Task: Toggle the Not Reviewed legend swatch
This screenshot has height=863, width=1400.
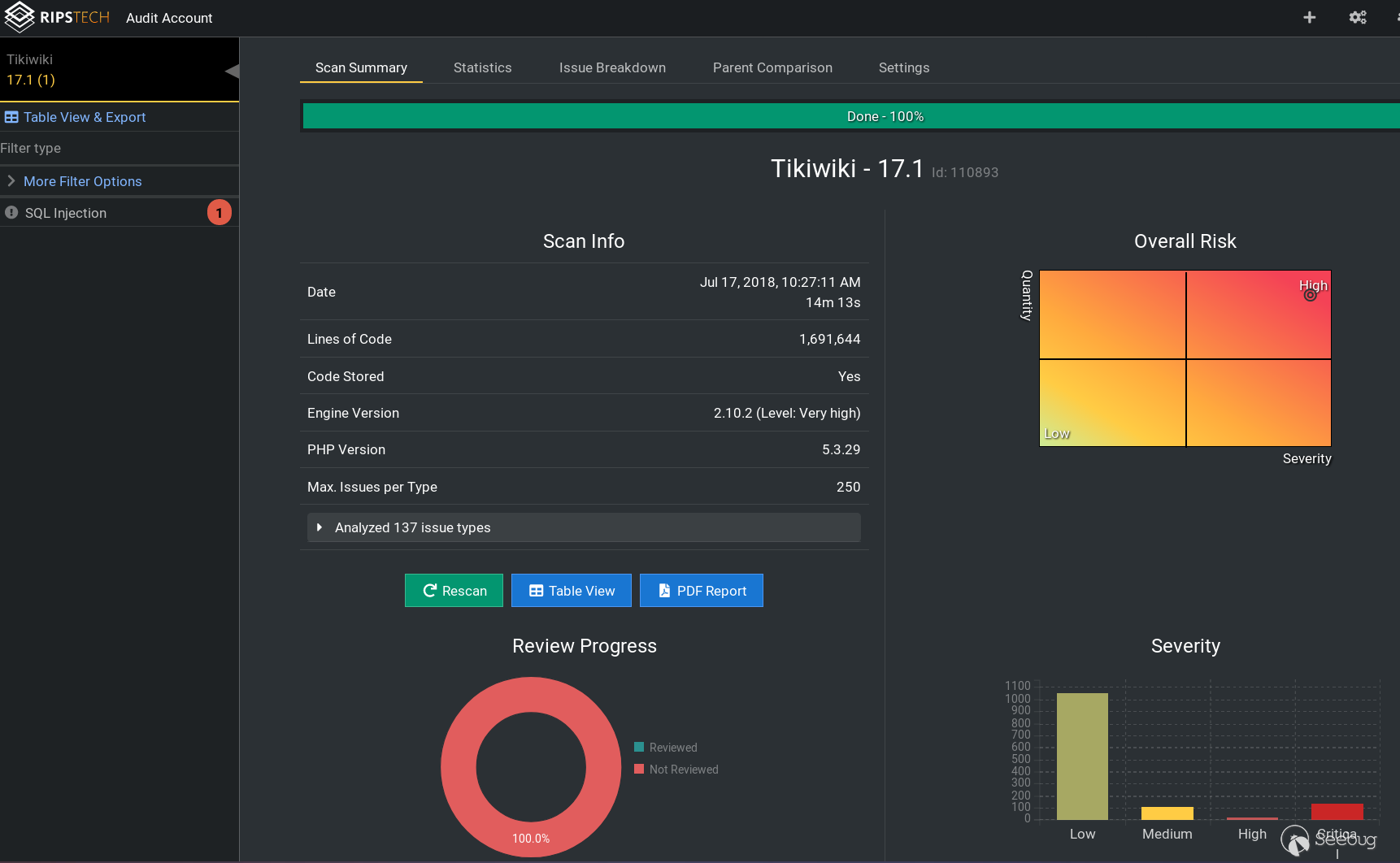Action: click(x=639, y=769)
